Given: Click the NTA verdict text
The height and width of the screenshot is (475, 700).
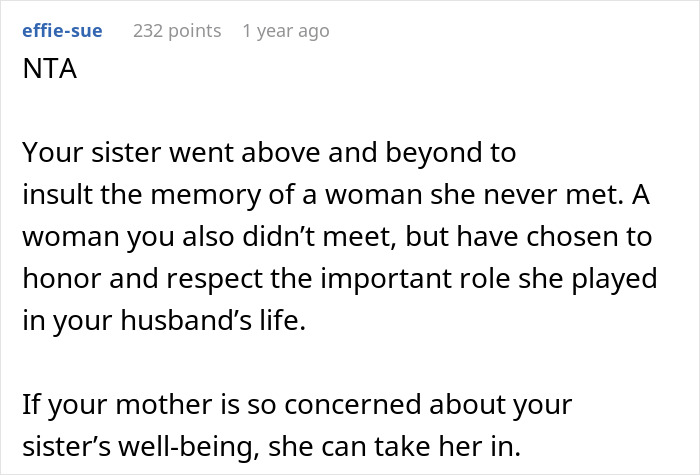Looking at the screenshot, I should click(x=47, y=72).
